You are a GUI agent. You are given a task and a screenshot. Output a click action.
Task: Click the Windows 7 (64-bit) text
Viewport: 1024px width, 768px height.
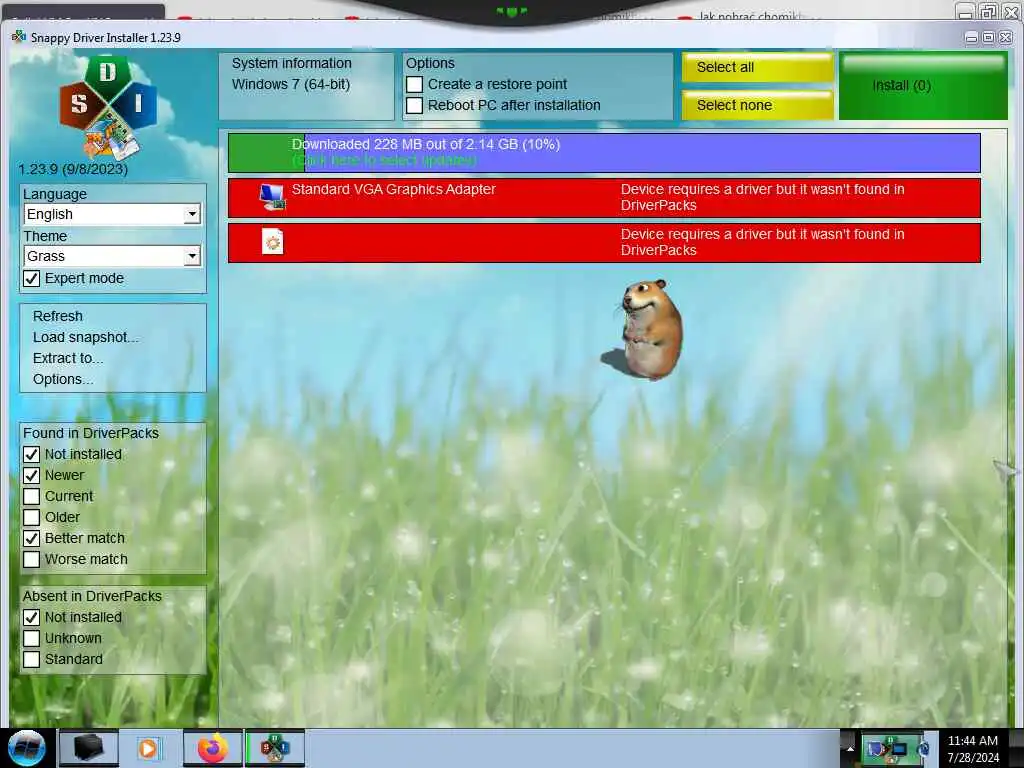[x=291, y=84]
